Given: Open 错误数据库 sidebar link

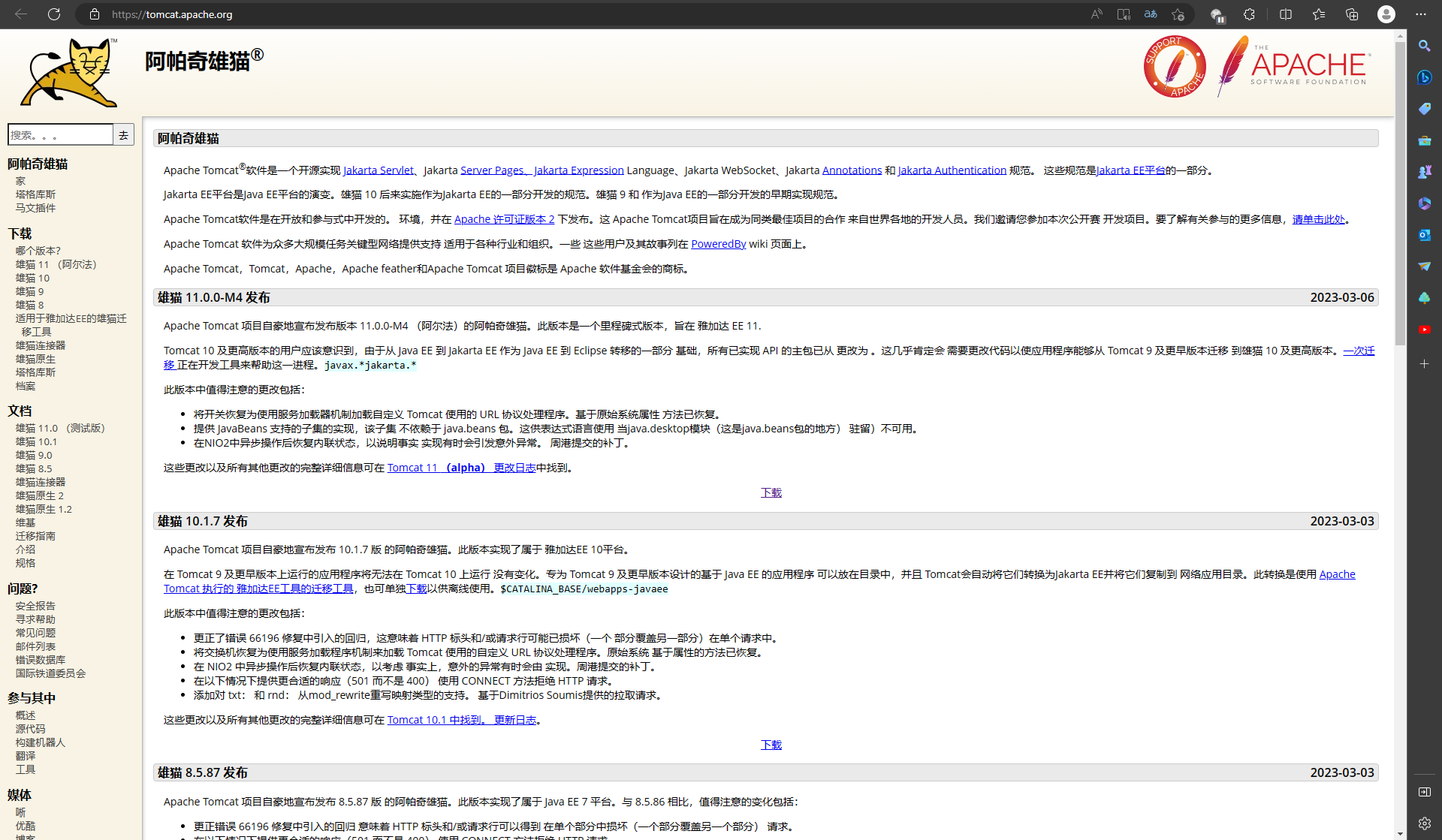Looking at the screenshot, I should tap(41, 660).
